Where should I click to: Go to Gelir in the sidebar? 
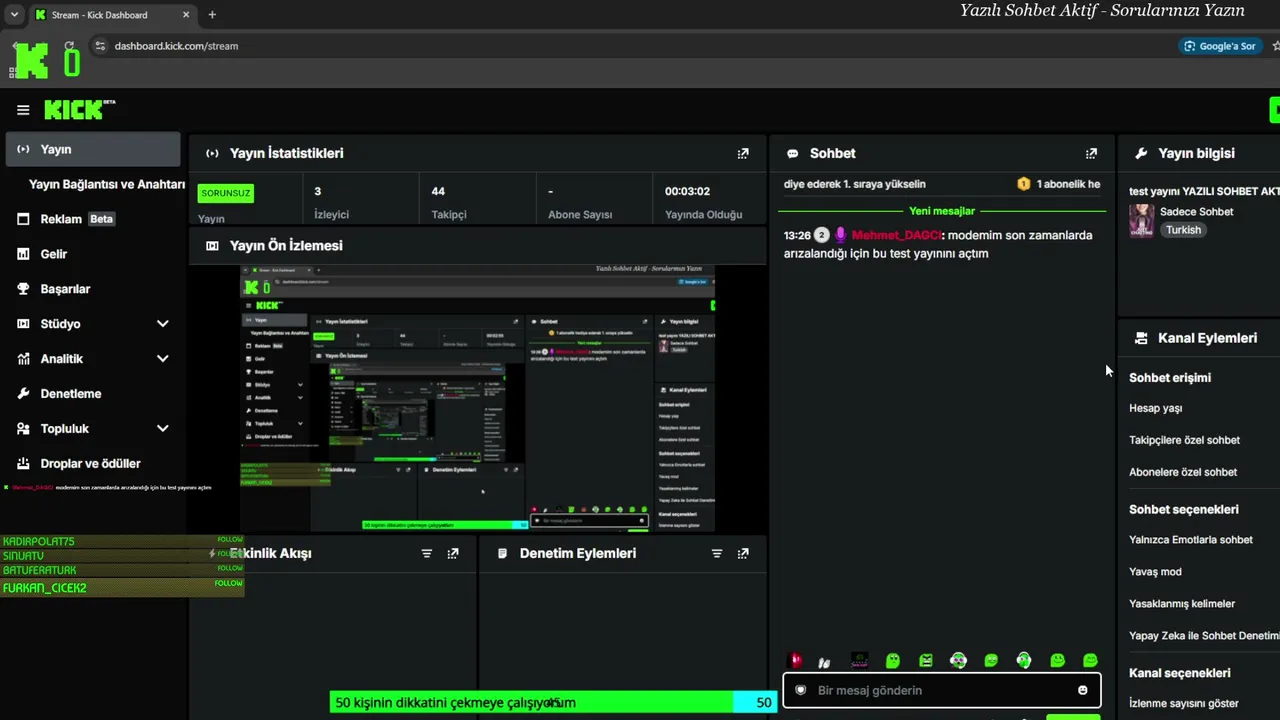(92, 254)
